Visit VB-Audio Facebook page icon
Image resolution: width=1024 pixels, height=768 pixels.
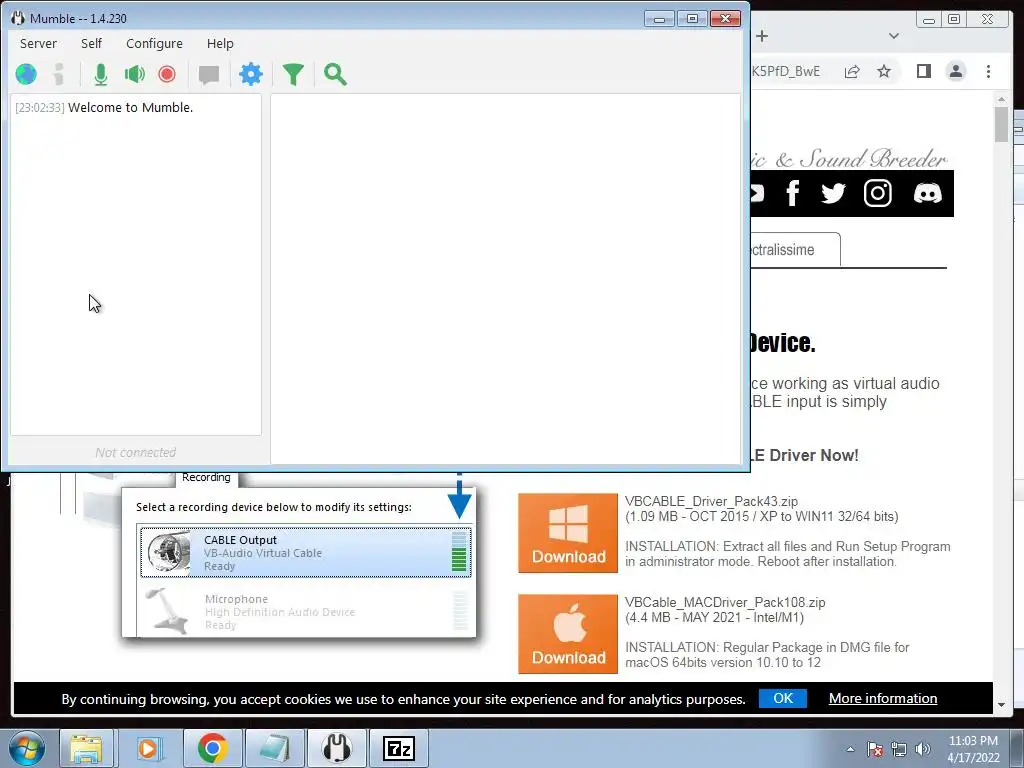pyautogui.click(x=793, y=193)
